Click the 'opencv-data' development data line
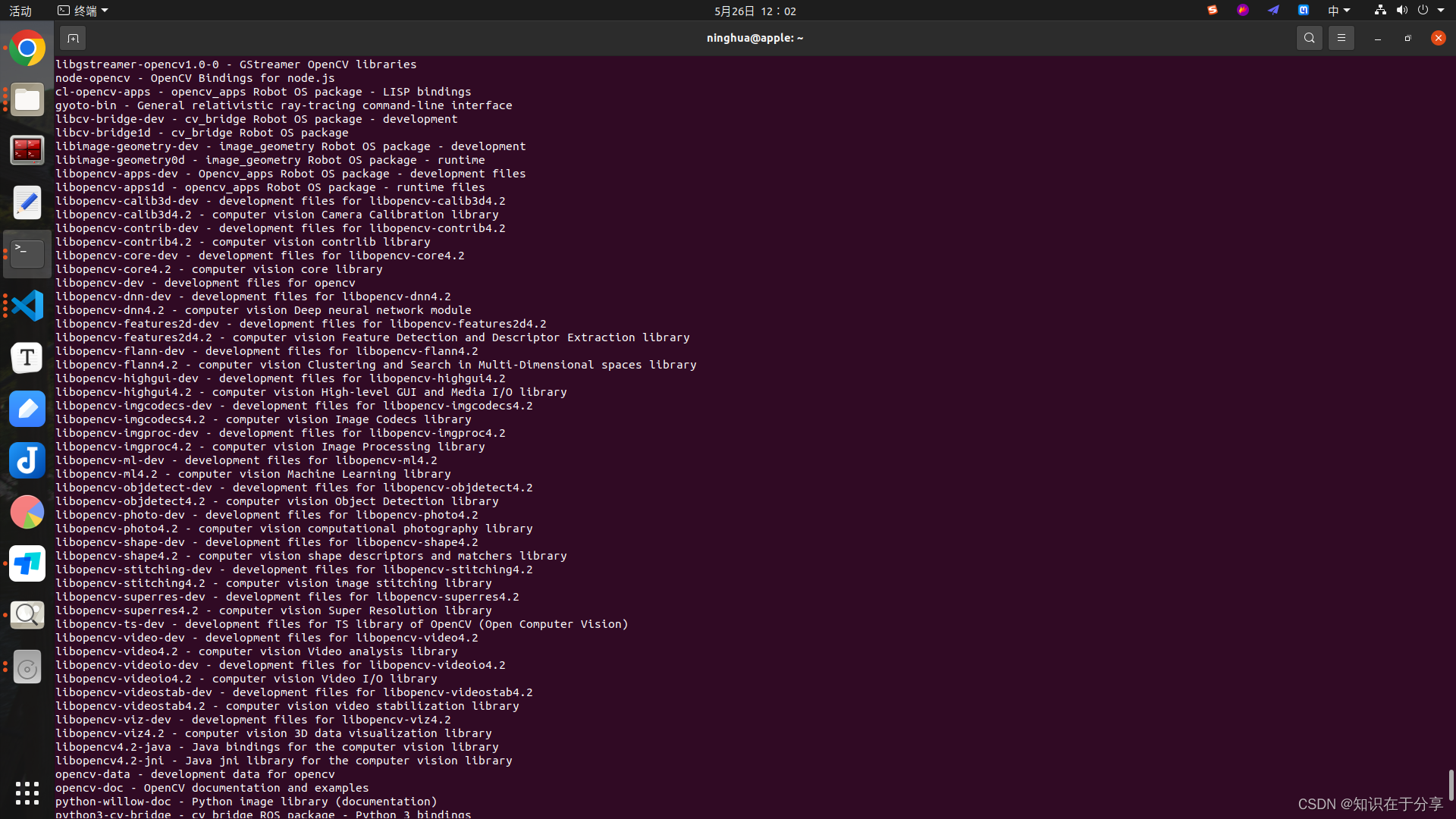Screen dimensions: 1456x819 click(x=195, y=774)
